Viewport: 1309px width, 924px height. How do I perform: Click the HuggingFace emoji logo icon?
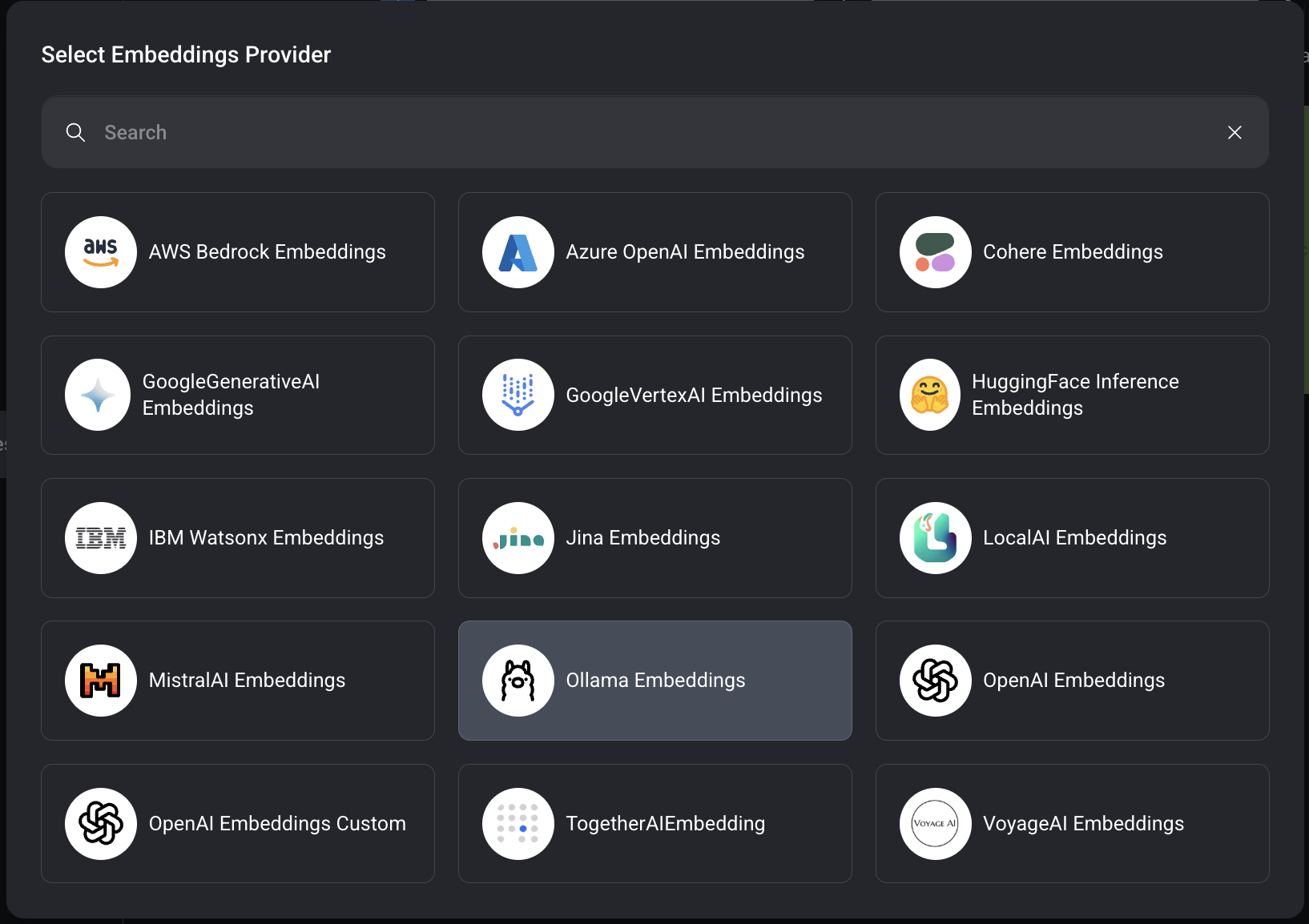pyautogui.click(x=929, y=395)
